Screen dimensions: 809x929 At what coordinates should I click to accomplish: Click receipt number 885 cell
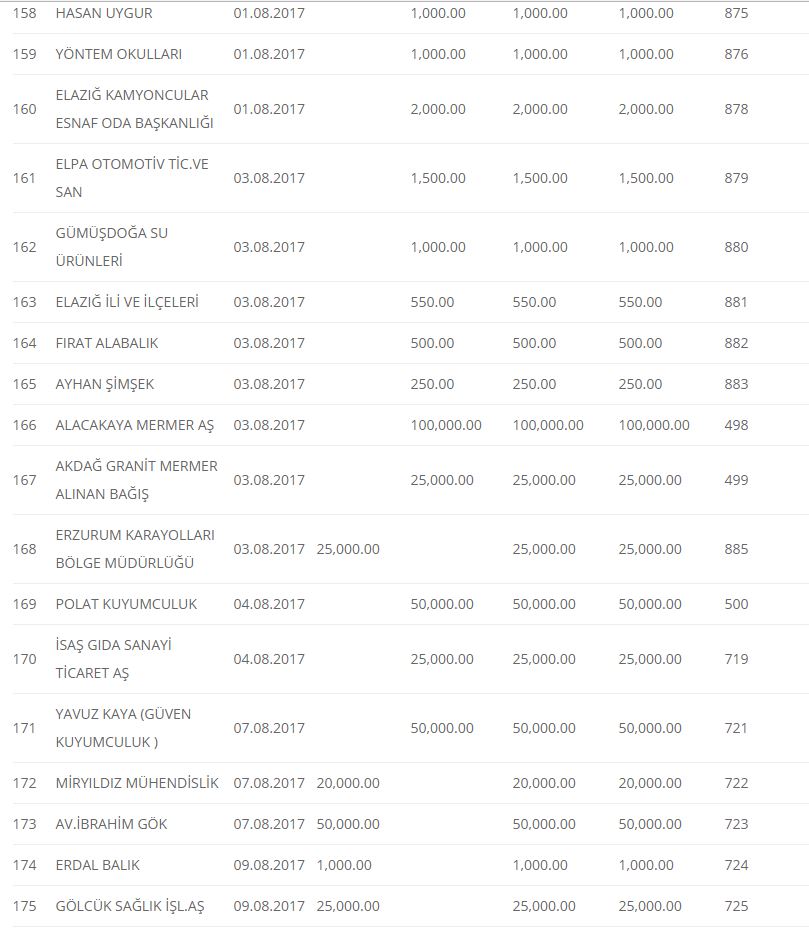736,549
